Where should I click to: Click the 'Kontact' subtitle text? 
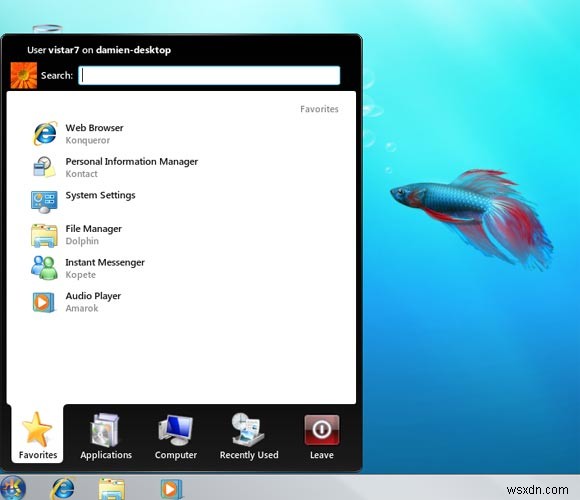(81, 174)
